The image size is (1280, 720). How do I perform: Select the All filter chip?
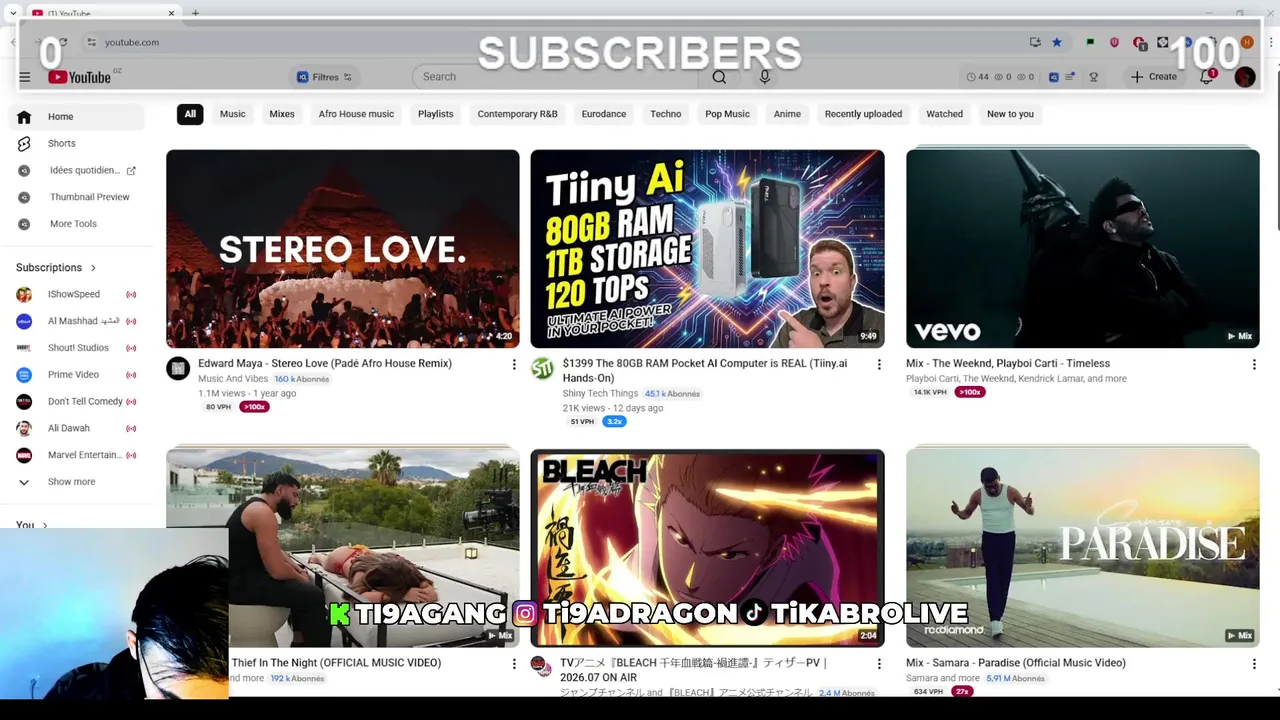(x=190, y=114)
